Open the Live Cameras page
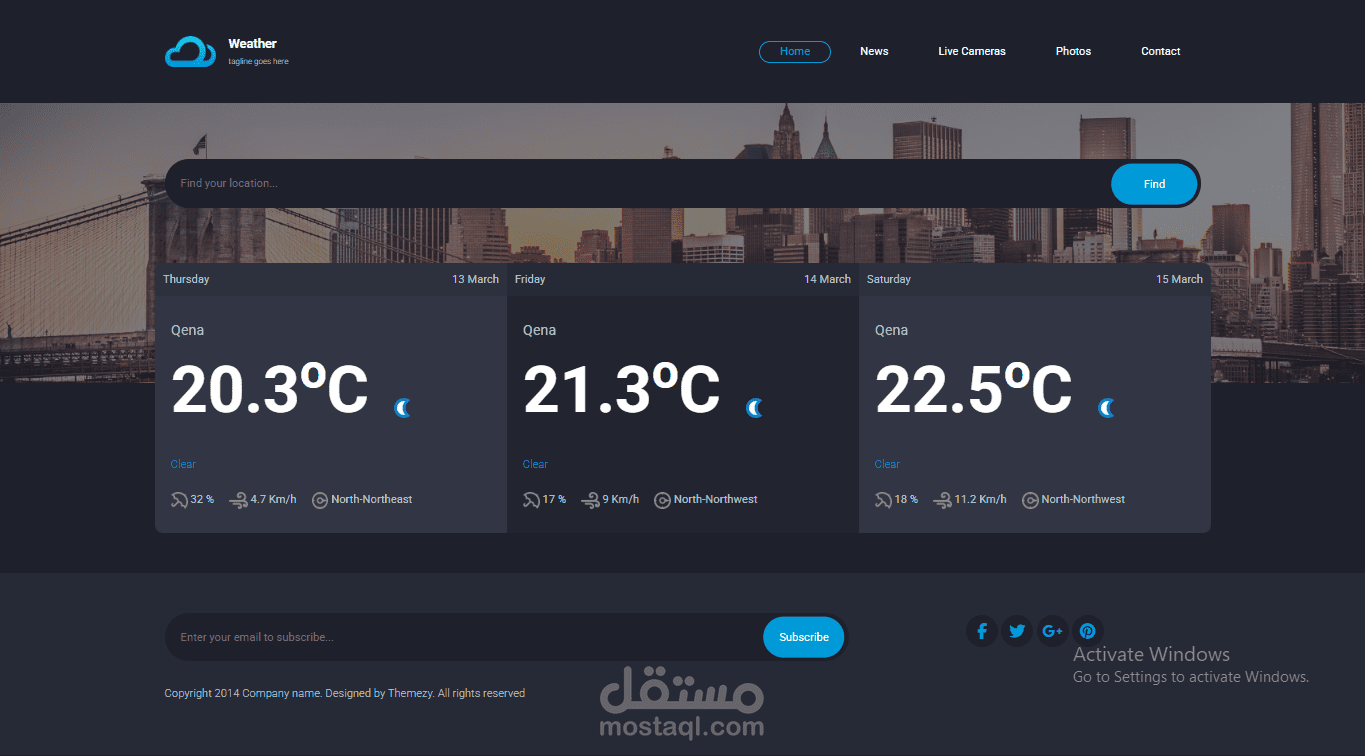 pos(971,51)
